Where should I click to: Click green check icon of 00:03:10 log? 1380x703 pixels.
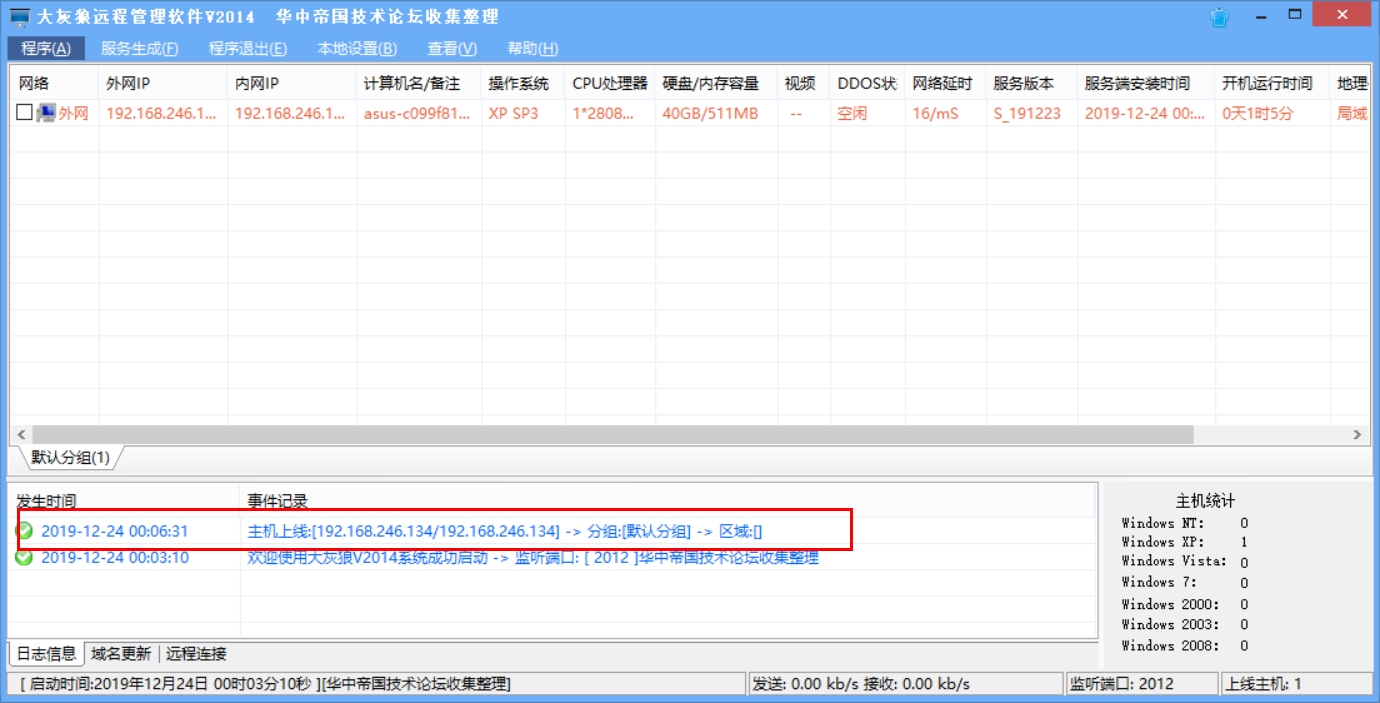pos(24,557)
